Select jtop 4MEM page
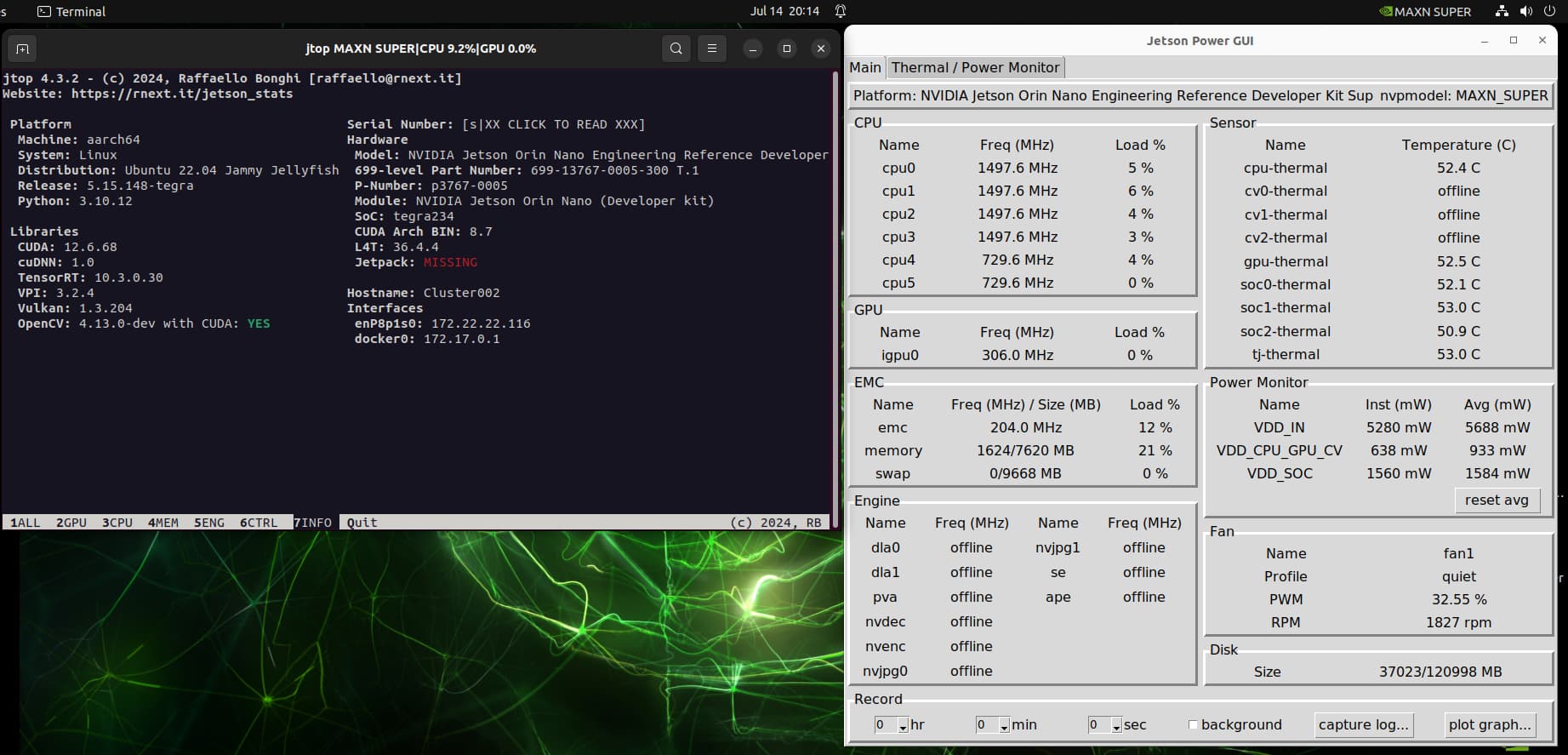1568x755 pixels. (163, 523)
